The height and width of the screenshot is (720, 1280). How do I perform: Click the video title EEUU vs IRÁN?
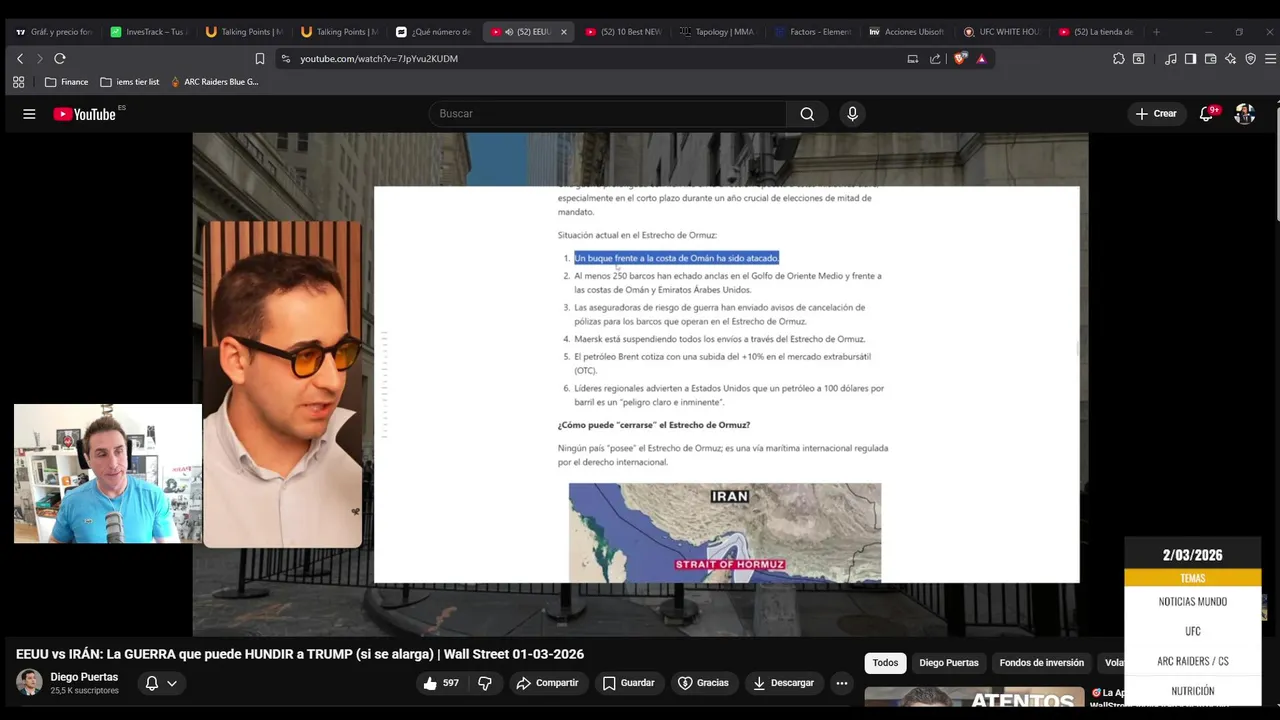[x=300, y=654]
